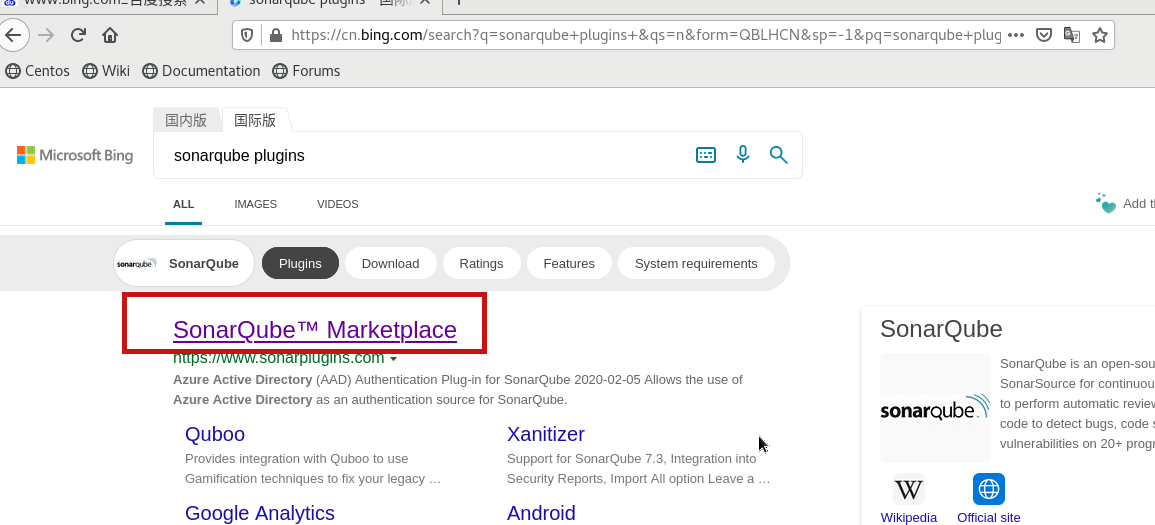Select the Ratings filter chip
Screen dimensions: 1155x525
coord(481,263)
